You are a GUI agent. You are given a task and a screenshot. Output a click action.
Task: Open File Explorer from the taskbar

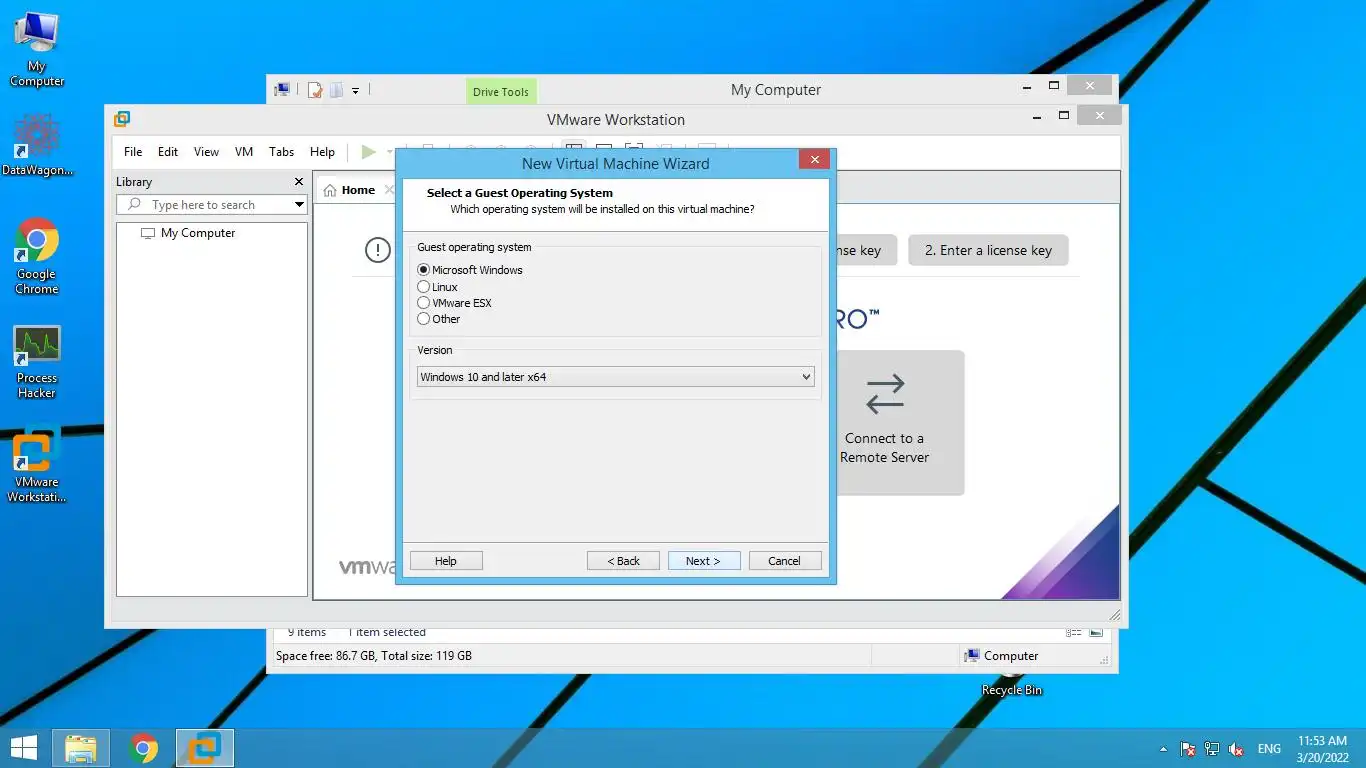tap(81, 748)
